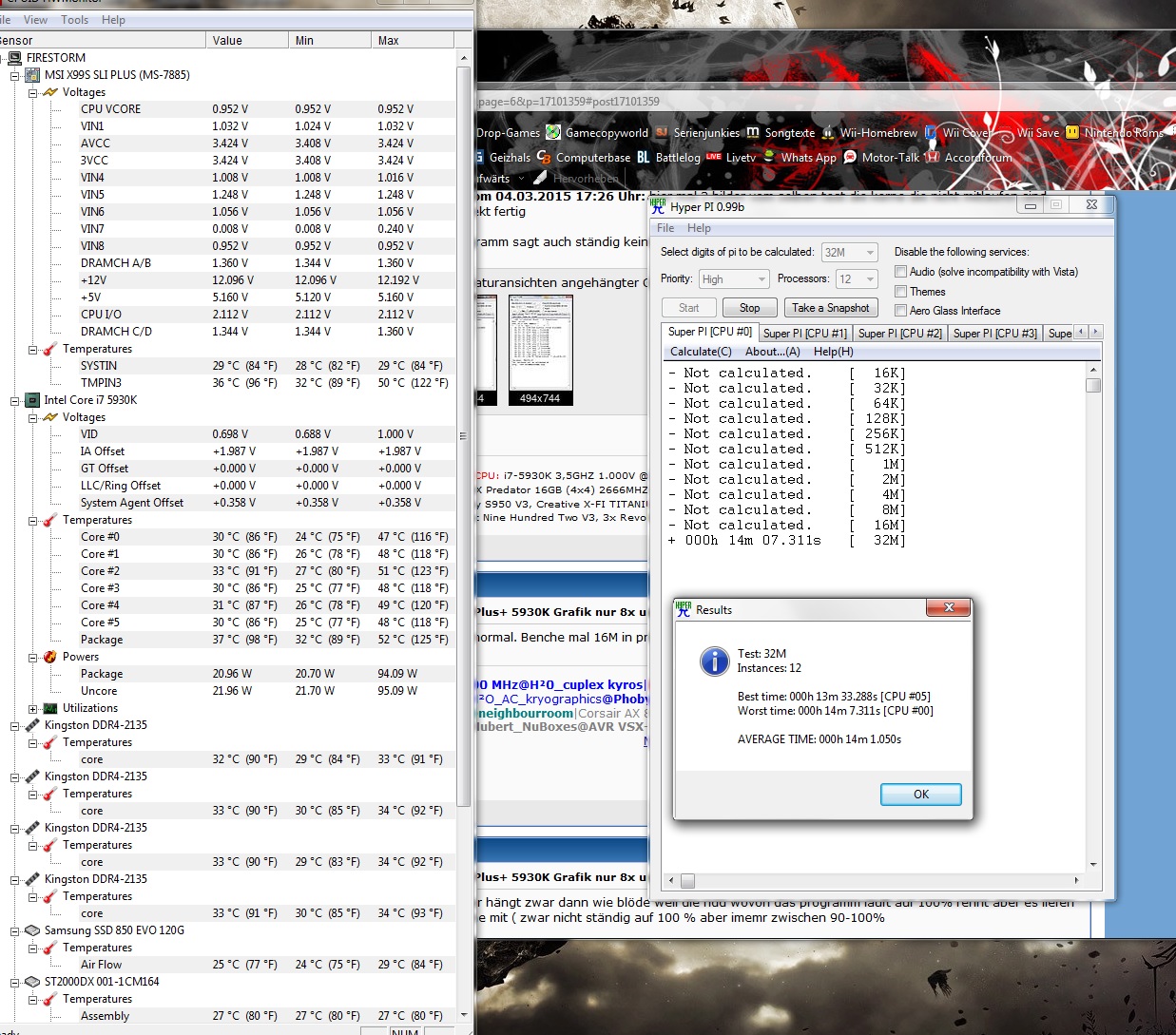Open the Whats App bookmark icon

[x=769, y=158]
